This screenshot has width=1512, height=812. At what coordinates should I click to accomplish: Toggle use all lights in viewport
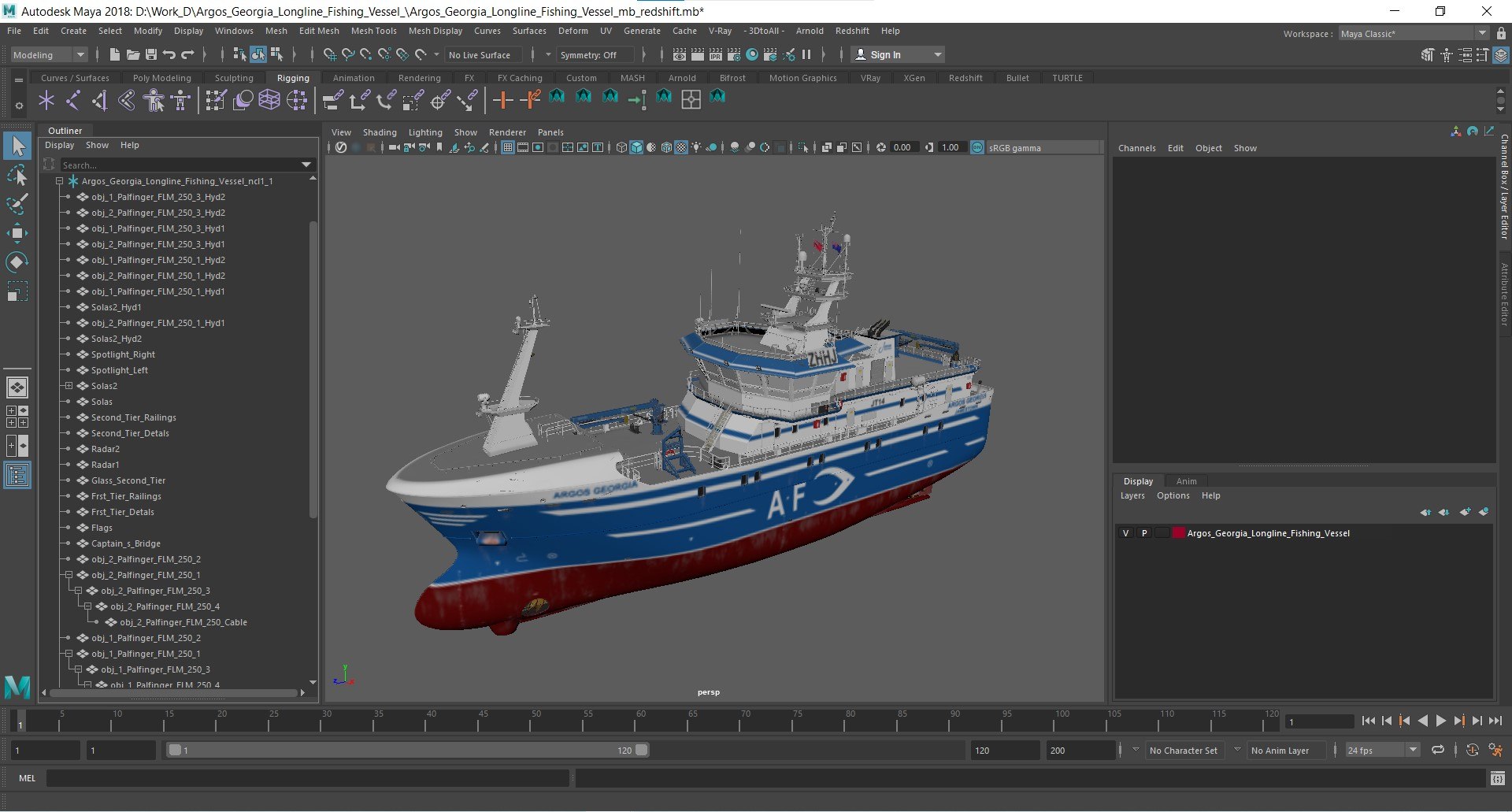tap(696, 147)
